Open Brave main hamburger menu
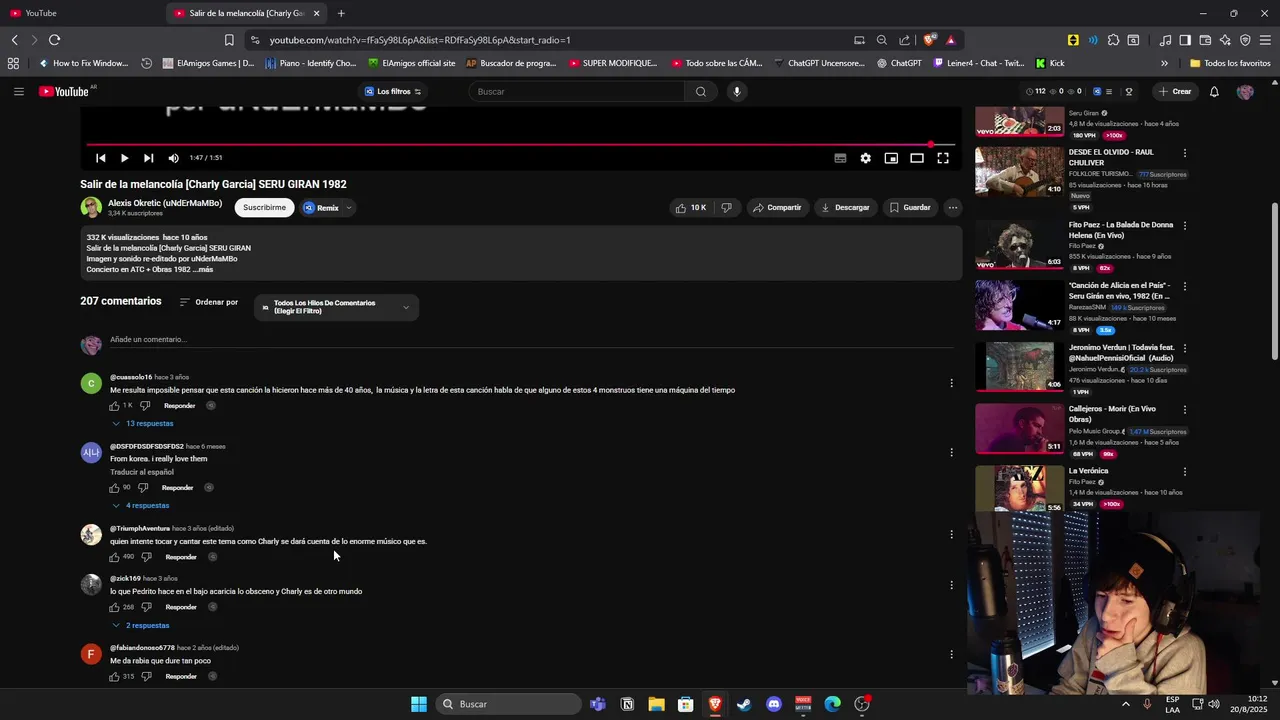Image resolution: width=1280 pixels, height=720 pixels. tap(1264, 40)
